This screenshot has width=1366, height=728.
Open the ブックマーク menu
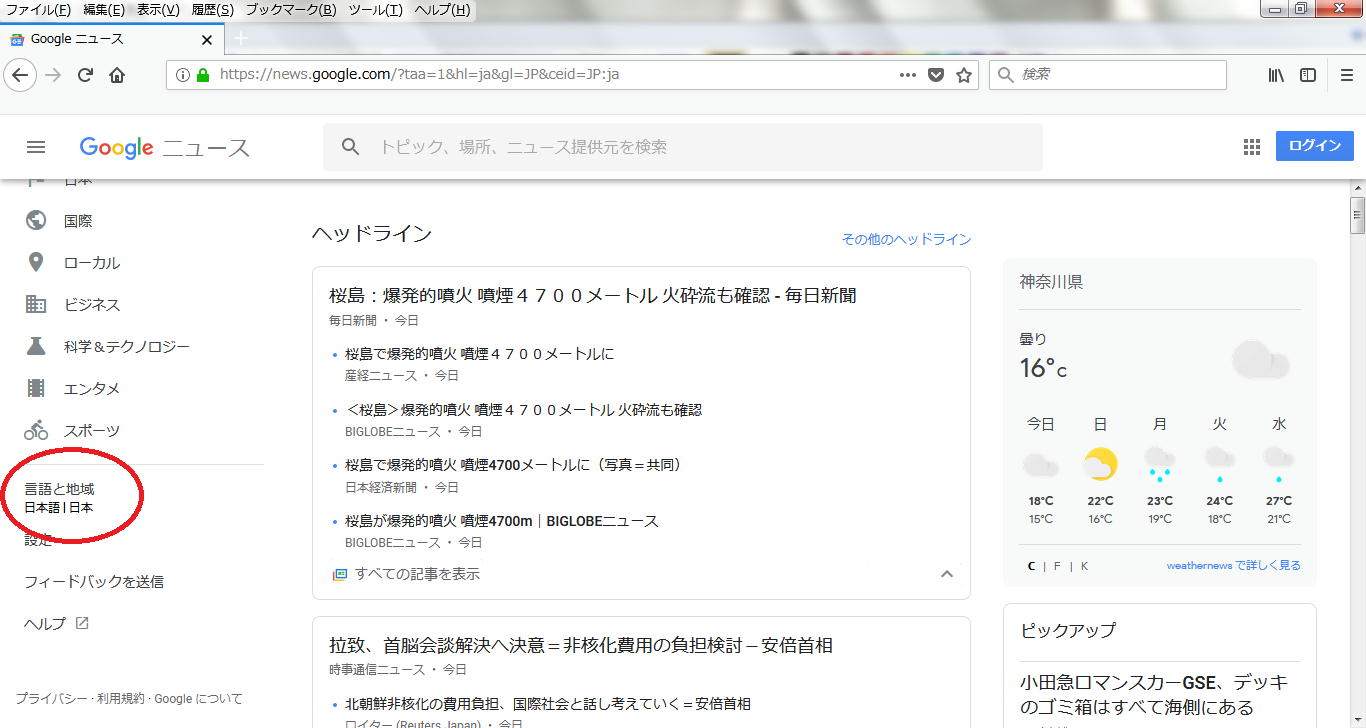291,10
